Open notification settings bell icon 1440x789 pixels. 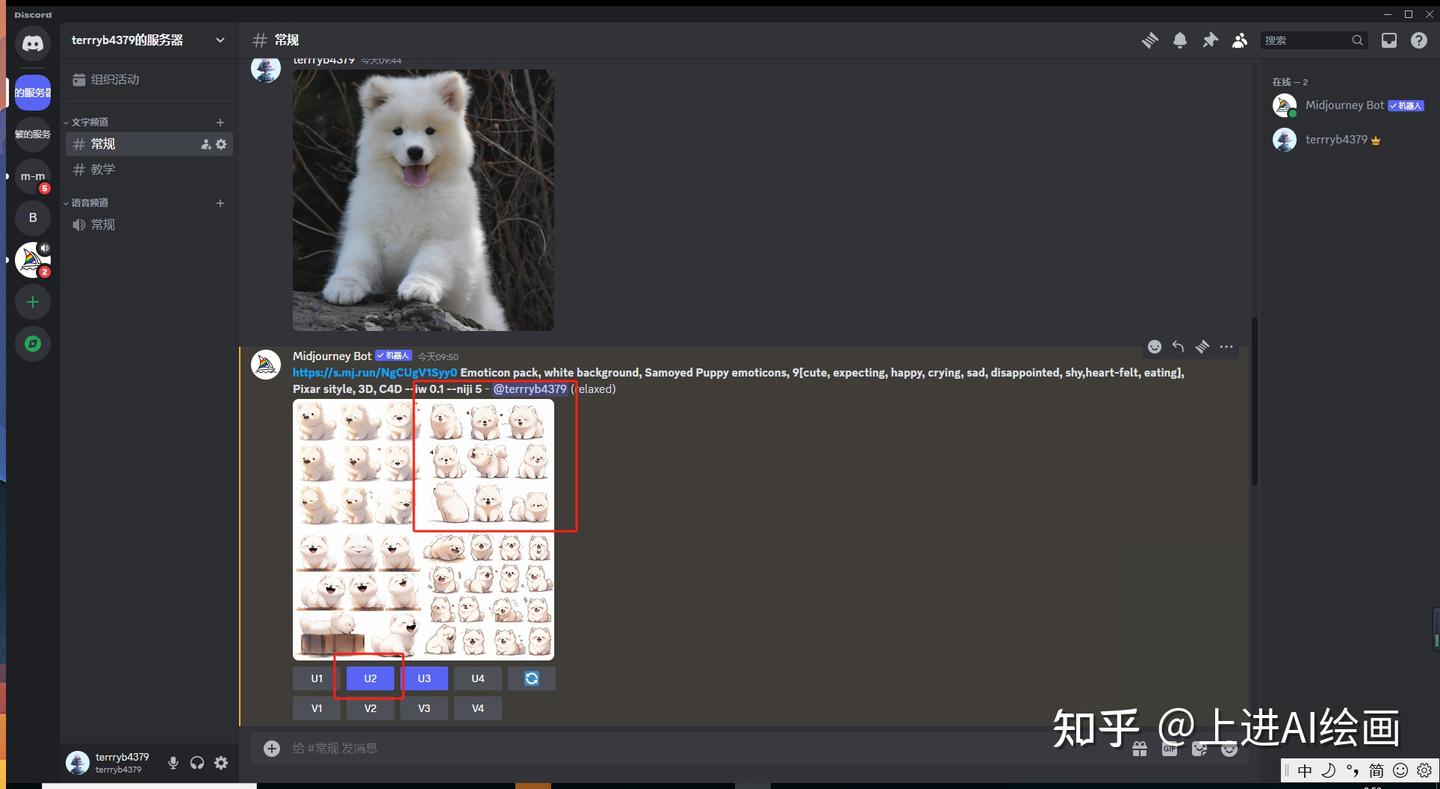pyautogui.click(x=1180, y=40)
